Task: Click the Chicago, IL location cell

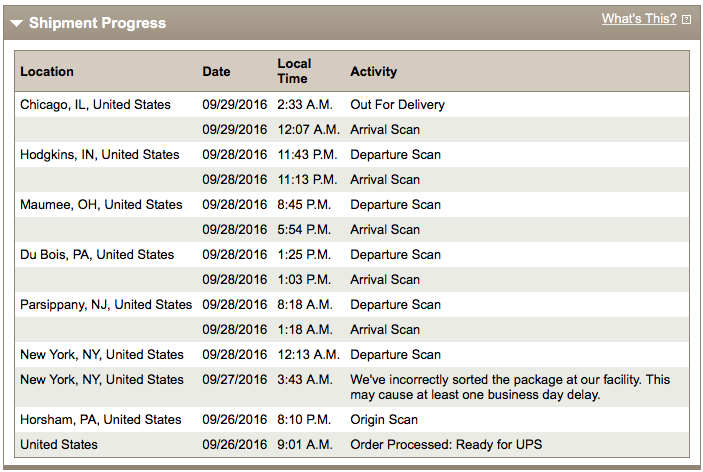Action: 95,104
